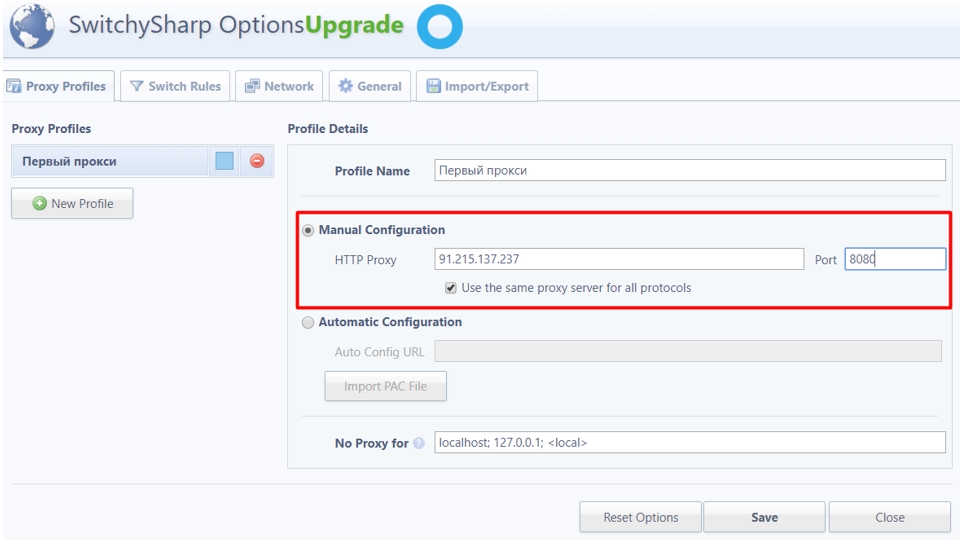Open the green Upgrade link

[354, 25]
